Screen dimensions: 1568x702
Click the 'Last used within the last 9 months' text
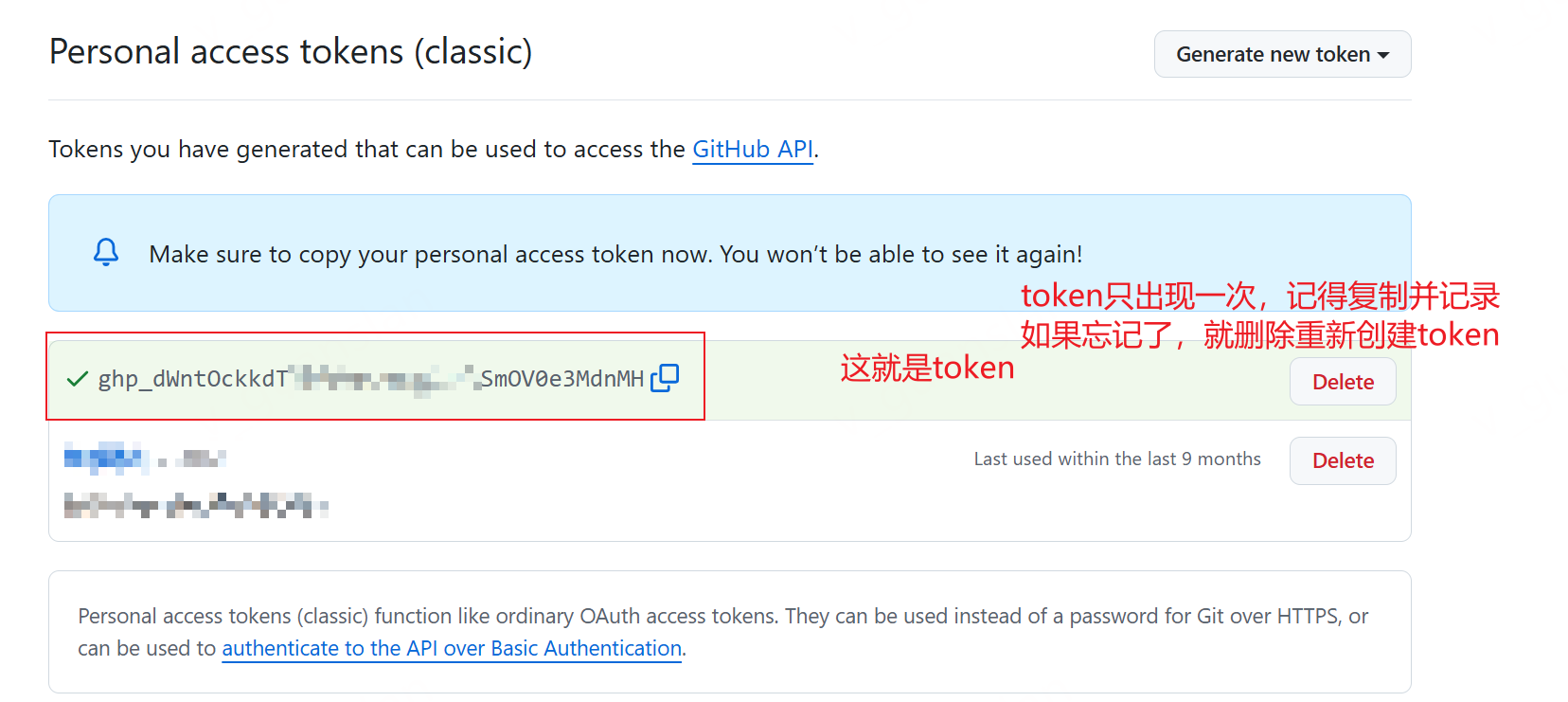point(1116,459)
